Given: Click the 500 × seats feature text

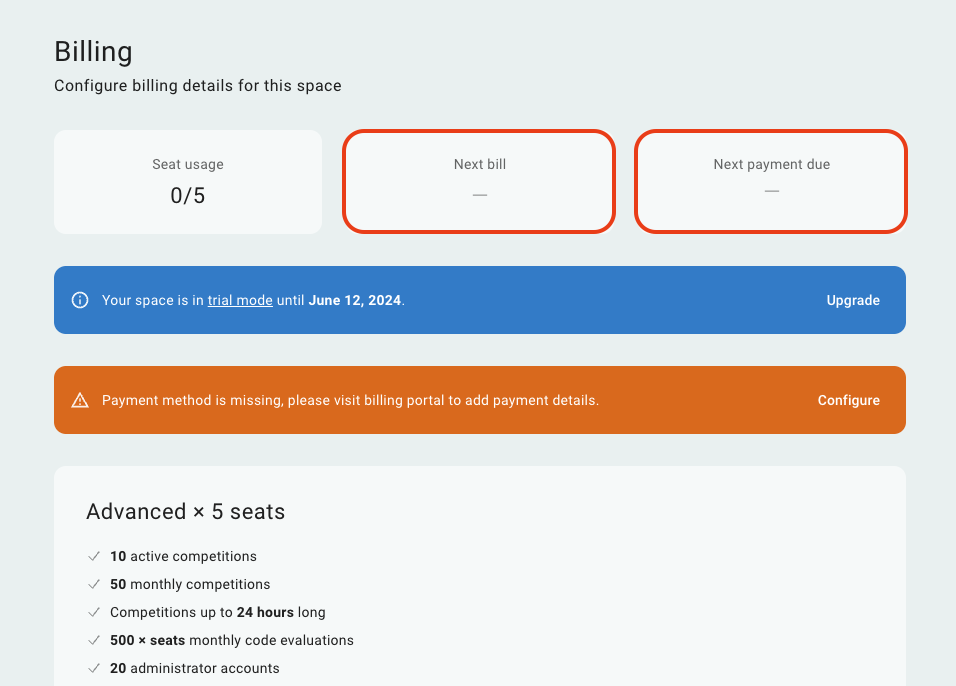Looking at the screenshot, I should pos(147,640).
